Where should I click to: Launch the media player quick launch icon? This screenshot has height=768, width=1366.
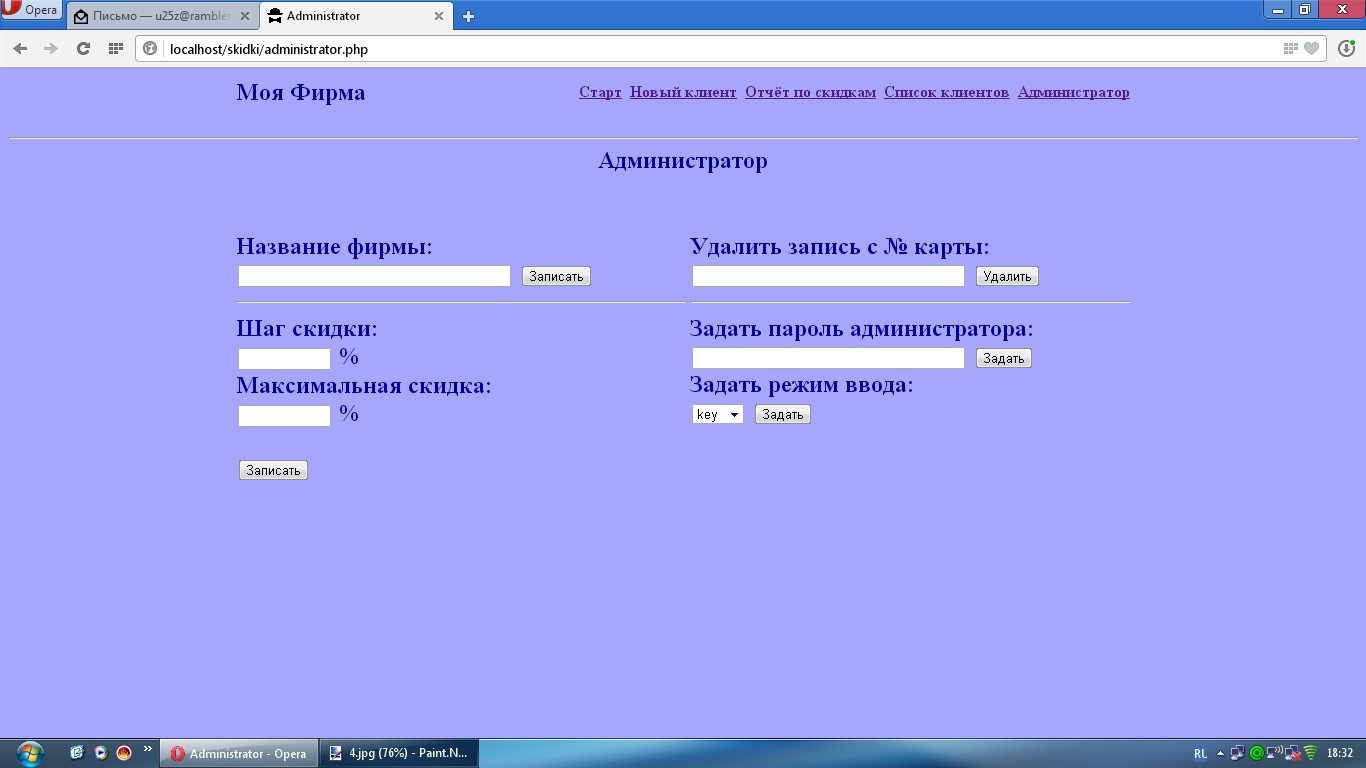tap(100, 752)
